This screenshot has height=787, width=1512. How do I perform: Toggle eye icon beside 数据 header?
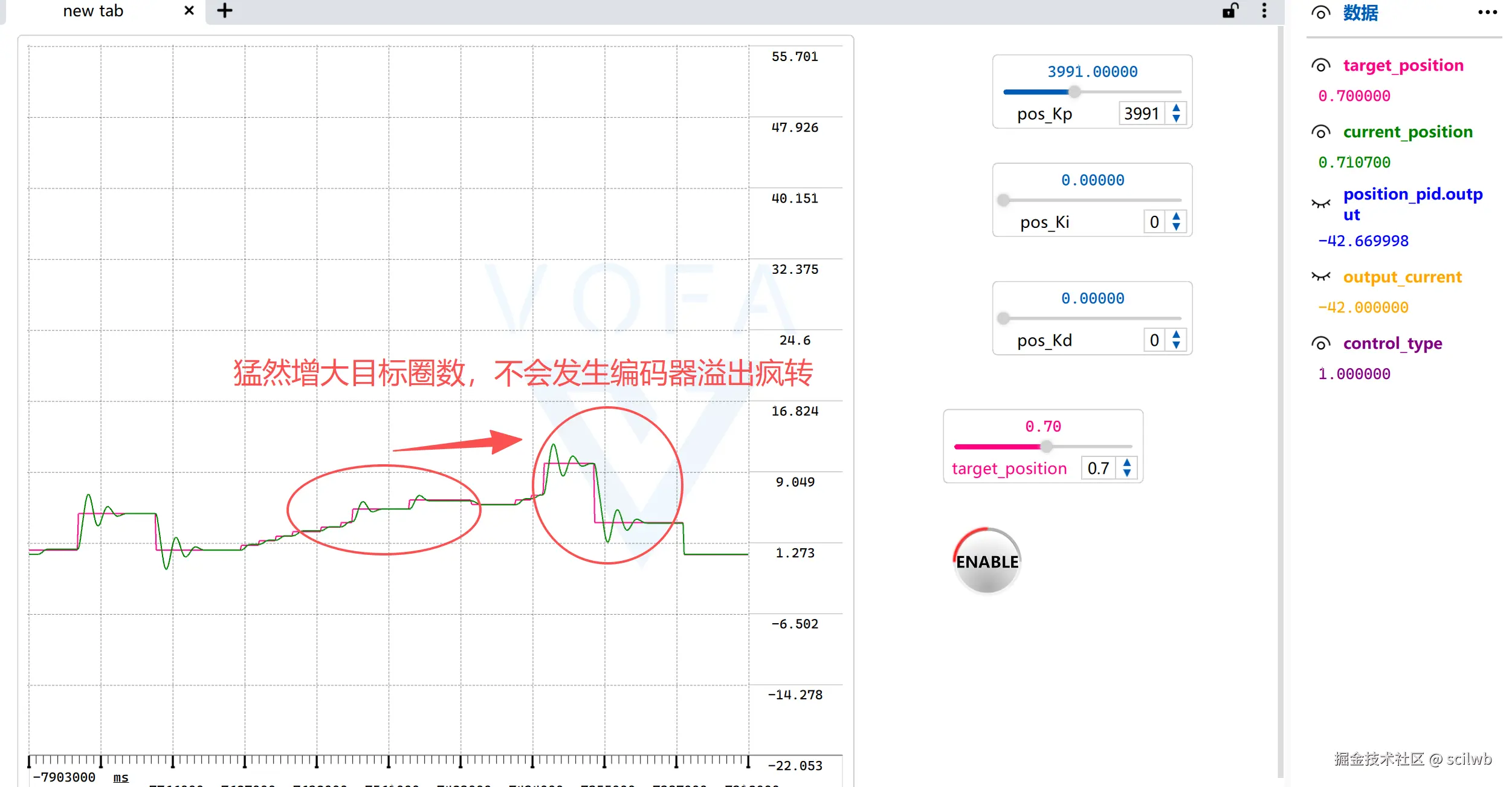pos(1321,13)
